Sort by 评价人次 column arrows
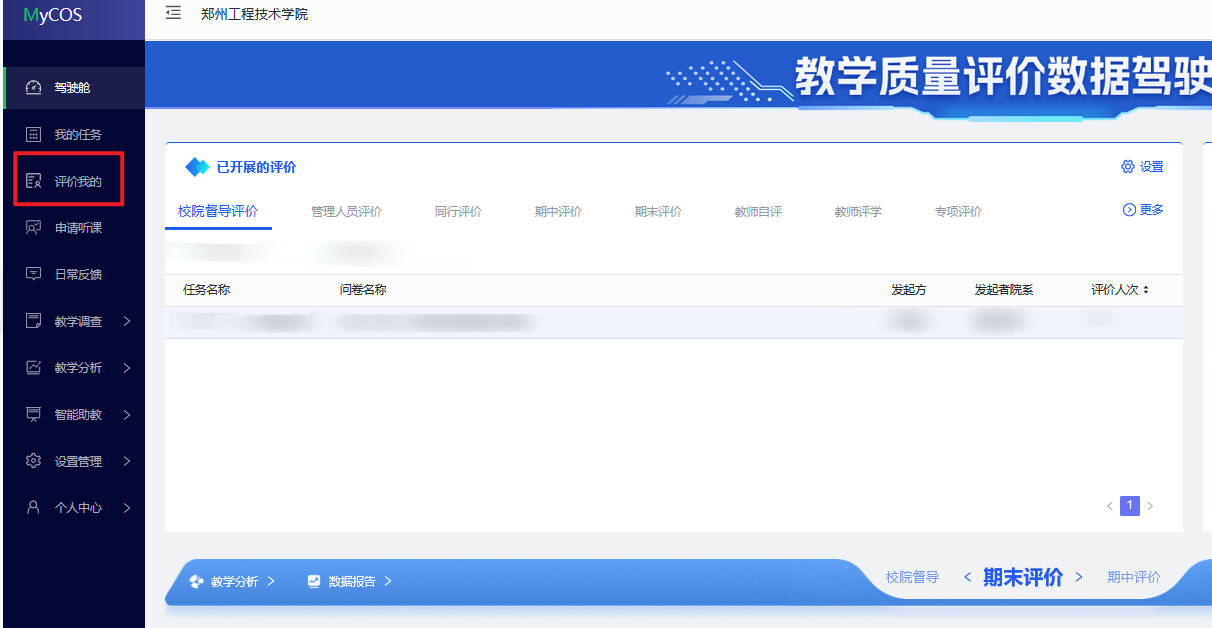 [x=1146, y=290]
